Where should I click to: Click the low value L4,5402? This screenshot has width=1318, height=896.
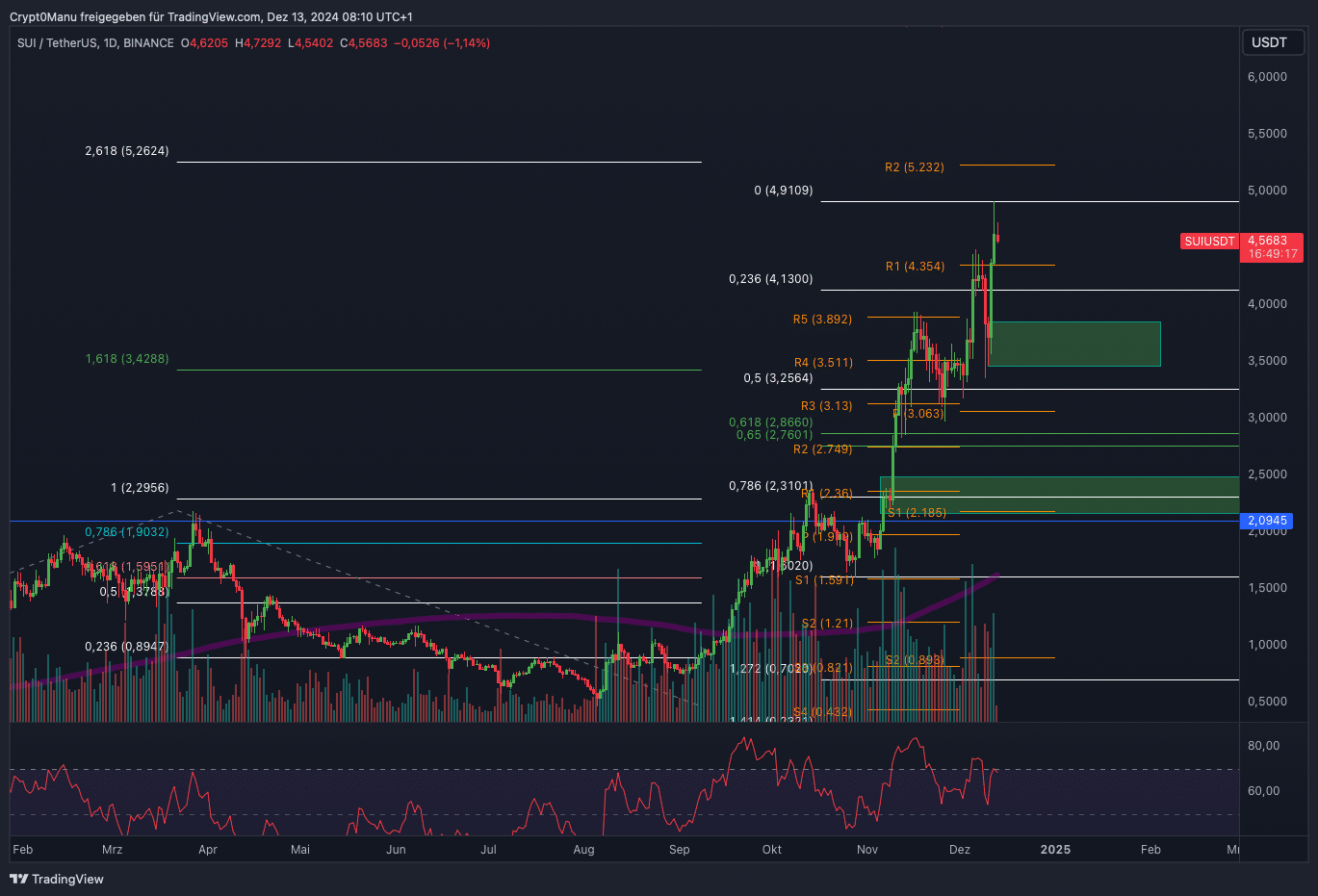click(310, 43)
